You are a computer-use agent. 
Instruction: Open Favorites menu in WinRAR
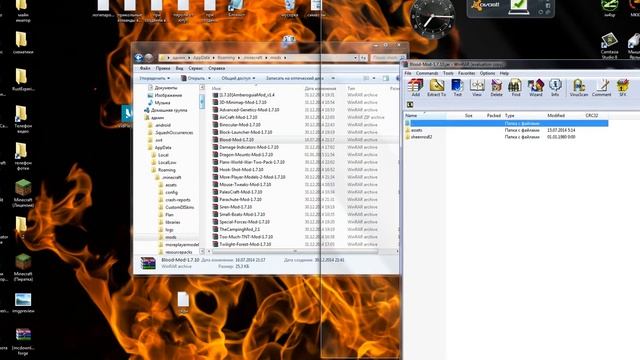coord(467,73)
